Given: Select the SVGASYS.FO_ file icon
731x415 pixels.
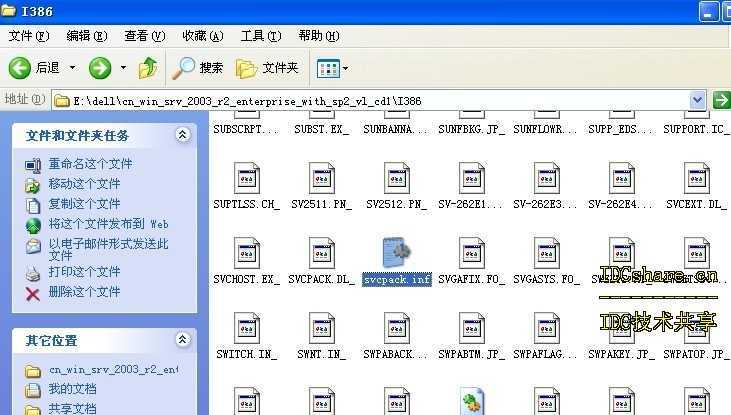Looking at the screenshot, I should [546, 253].
